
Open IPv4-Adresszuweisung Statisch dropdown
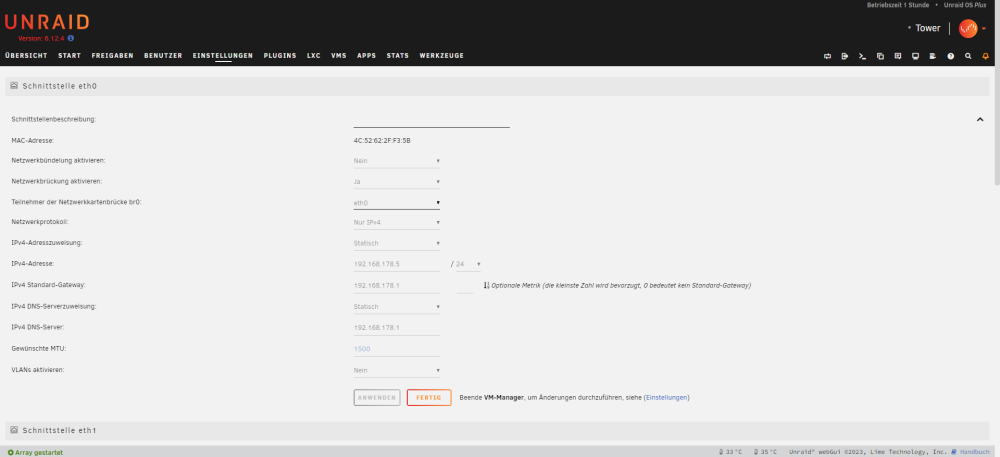coord(397,243)
